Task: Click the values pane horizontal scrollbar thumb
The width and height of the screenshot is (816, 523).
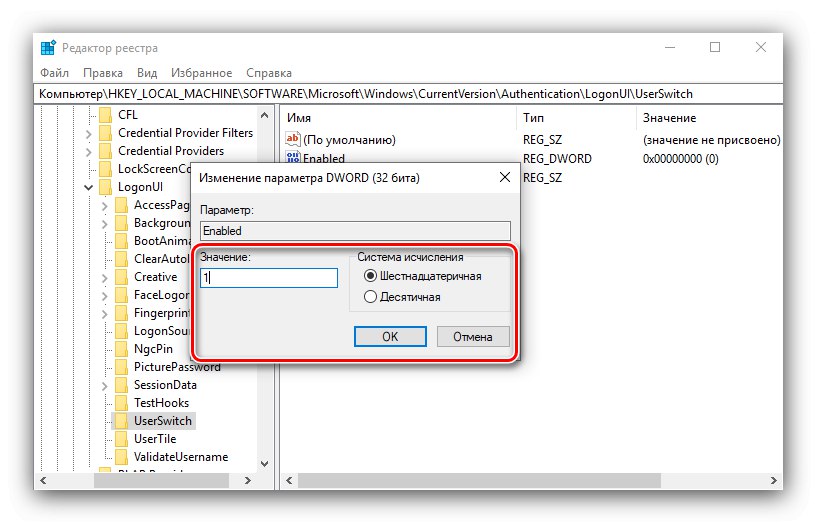Action: 479,480
